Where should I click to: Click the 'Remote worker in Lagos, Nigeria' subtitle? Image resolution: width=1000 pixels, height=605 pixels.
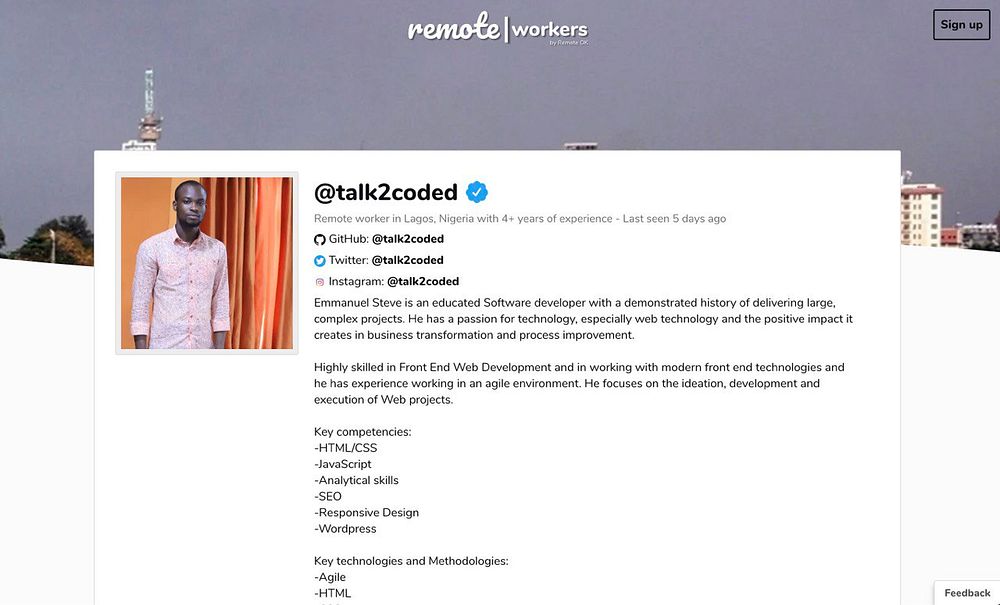(x=393, y=218)
